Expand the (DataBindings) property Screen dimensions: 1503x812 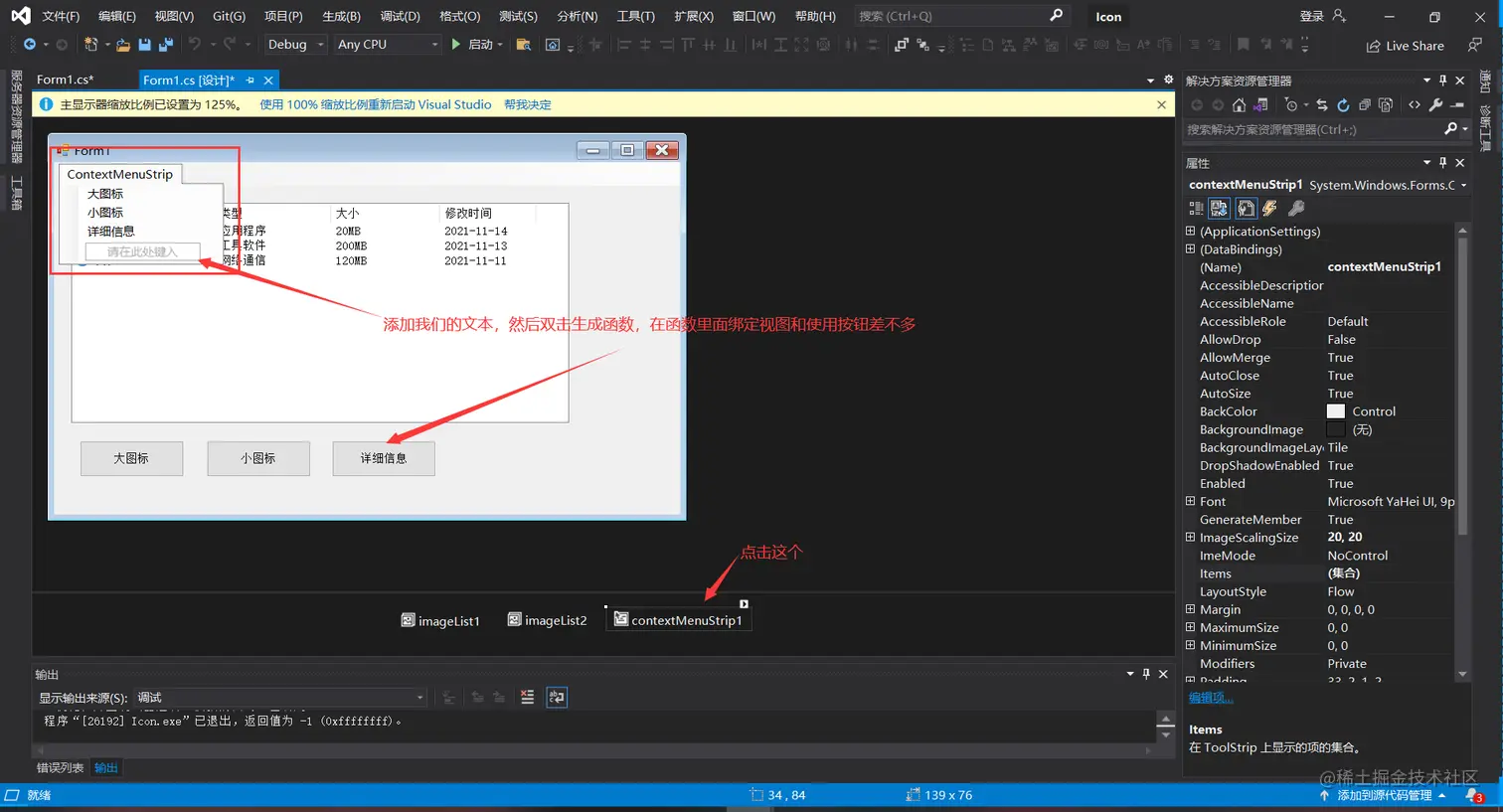coord(1191,248)
